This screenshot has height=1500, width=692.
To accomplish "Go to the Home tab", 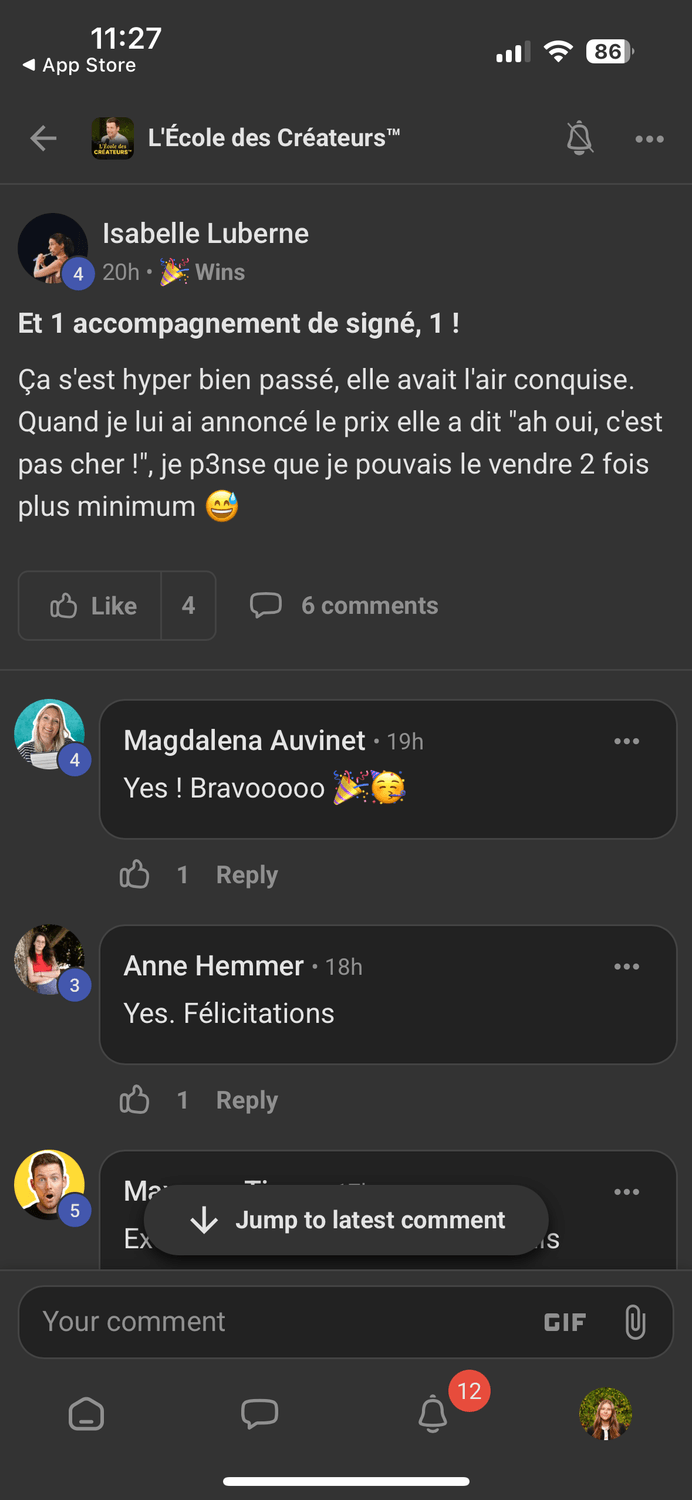I will tap(86, 1414).
